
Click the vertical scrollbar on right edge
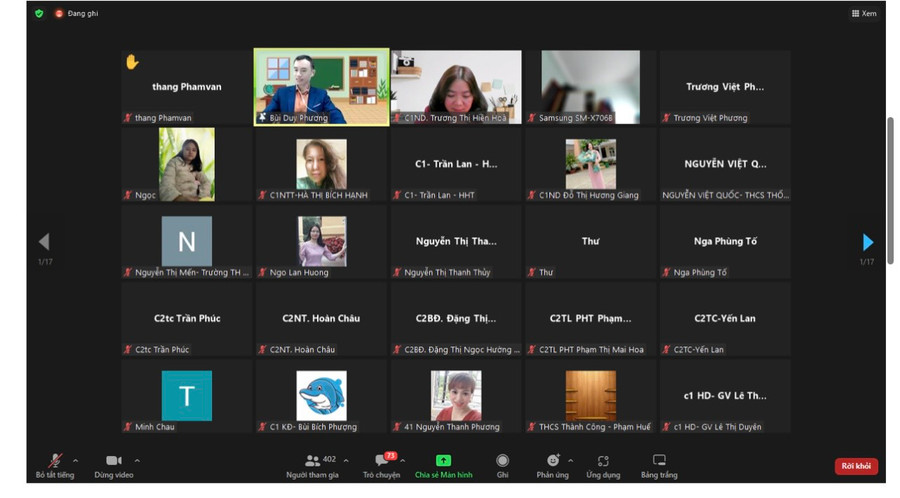click(x=890, y=160)
